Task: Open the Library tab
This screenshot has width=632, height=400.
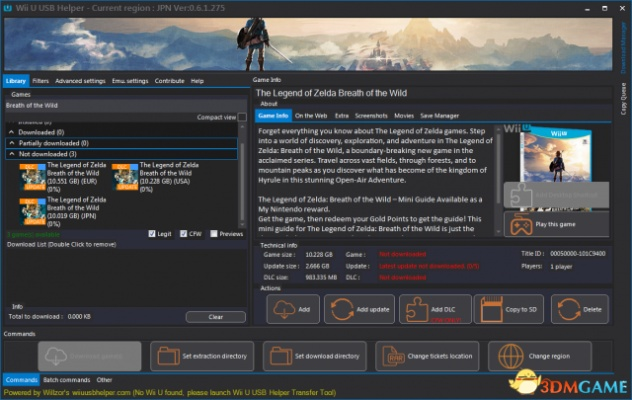Action: click(16, 81)
